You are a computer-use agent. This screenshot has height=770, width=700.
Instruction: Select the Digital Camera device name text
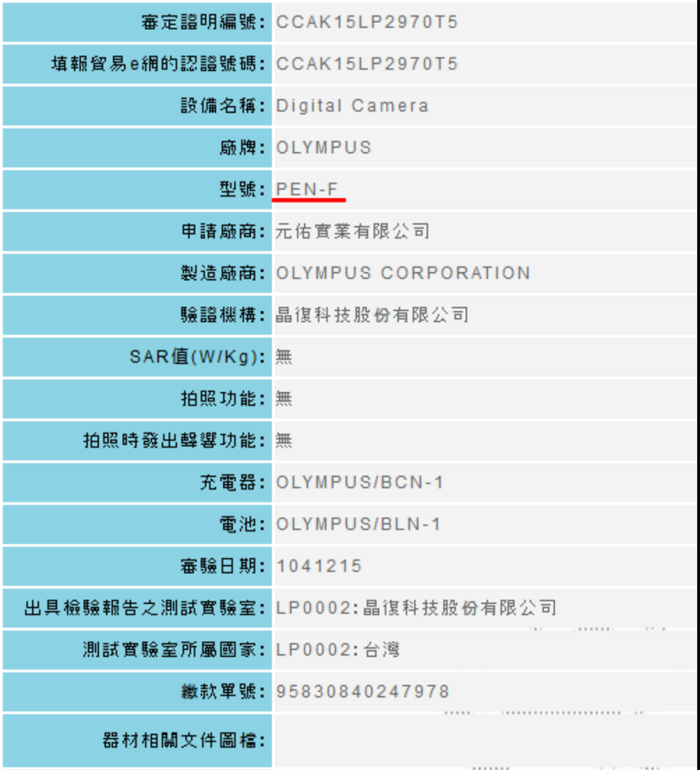click(352, 105)
